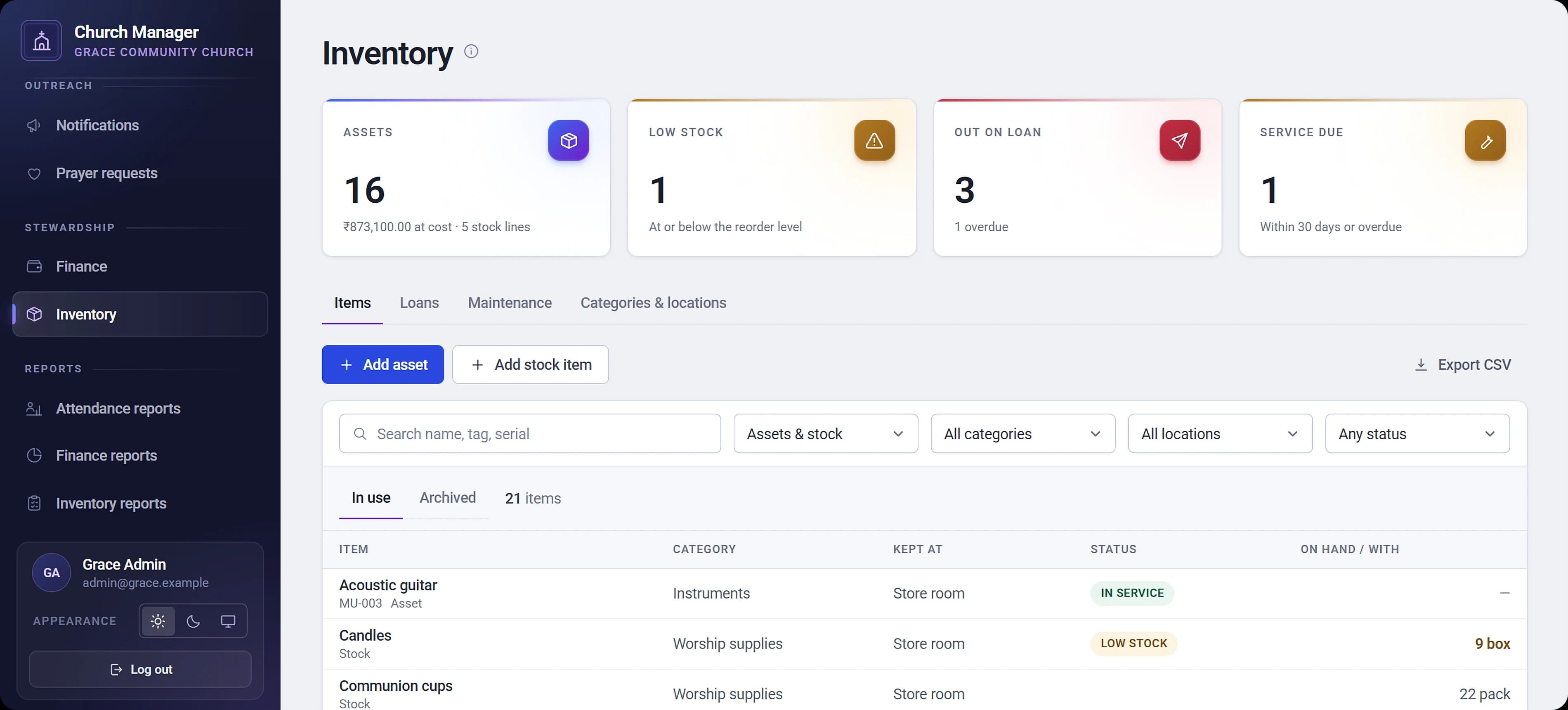The width and height of the screenshot is (1568, 710).
Task: Go to Finance in the sidebar
Action: (140, 267)
